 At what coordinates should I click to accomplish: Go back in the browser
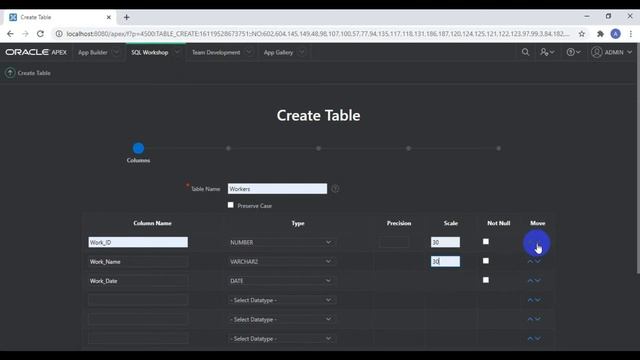pos(10,34)
